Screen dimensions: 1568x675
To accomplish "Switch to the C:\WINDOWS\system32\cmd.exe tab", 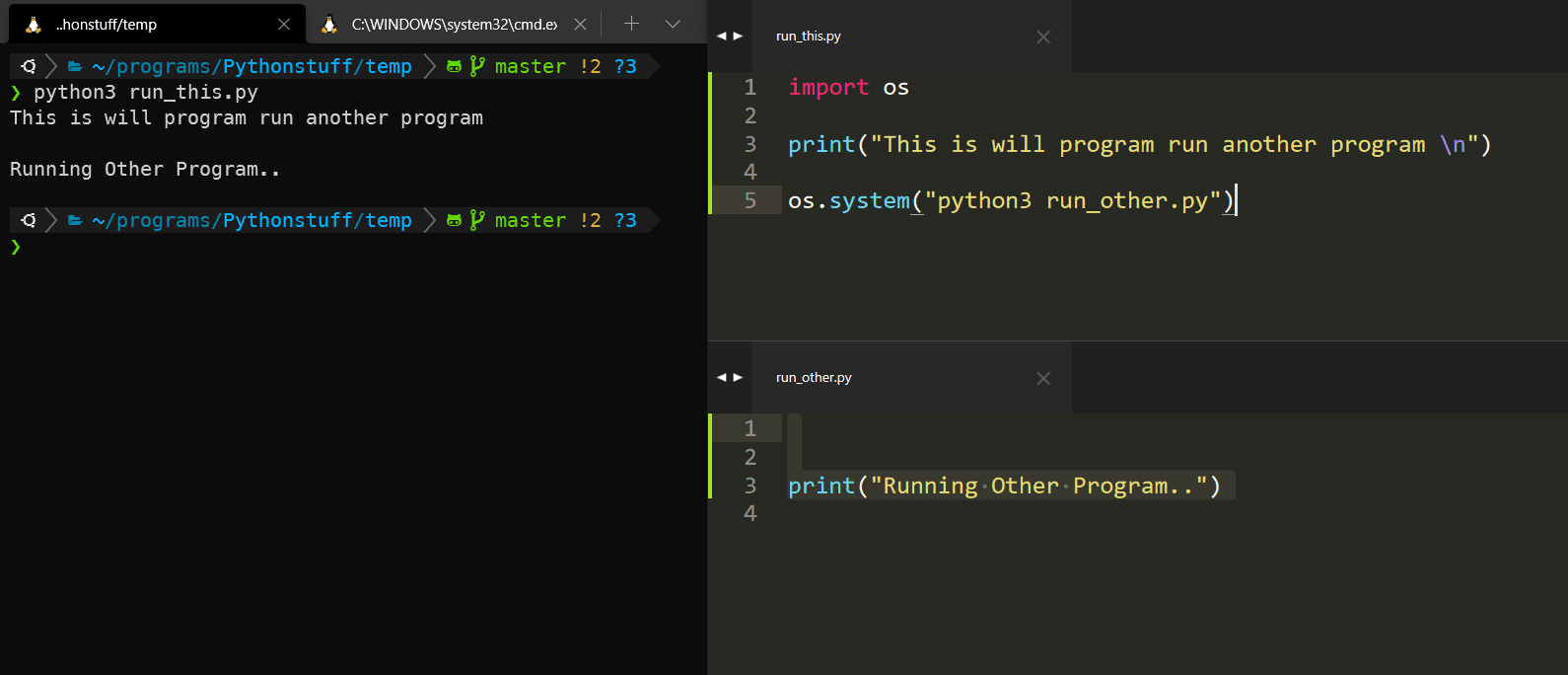I will tap(454, 25).
